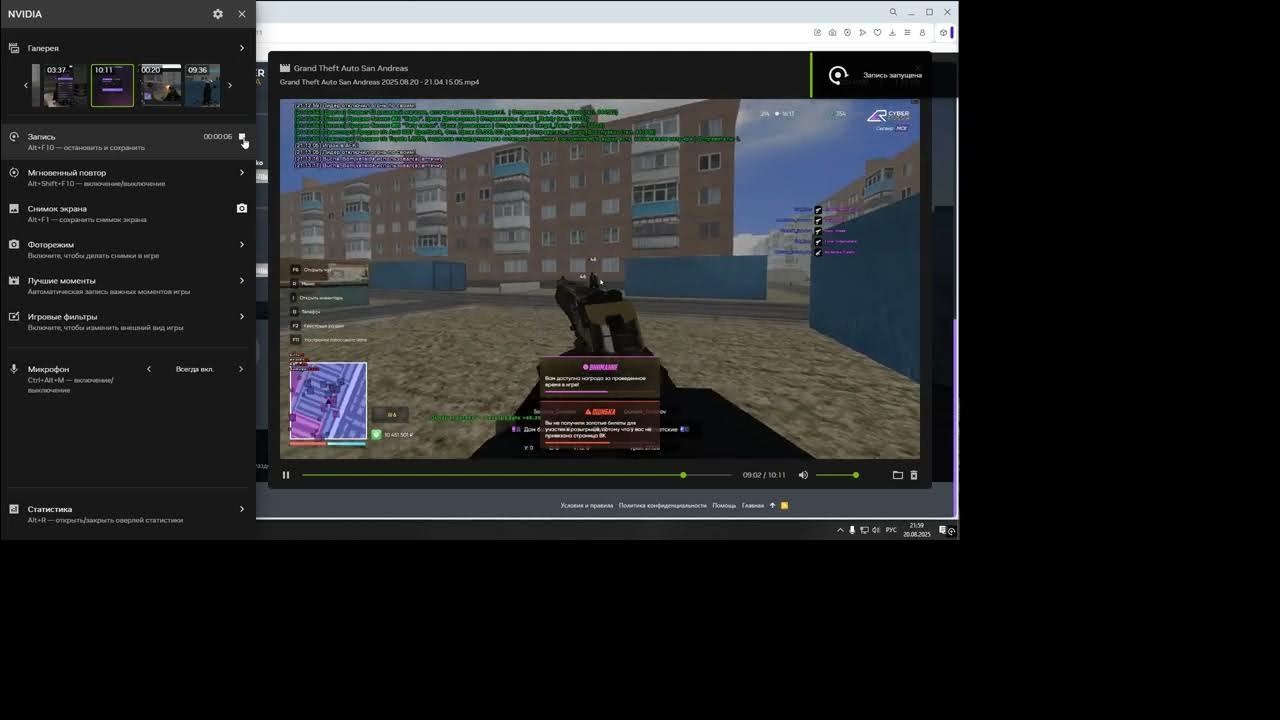Show previous gallery thumbnails with left arrow

pyautogui.click(x=26, y=86)
